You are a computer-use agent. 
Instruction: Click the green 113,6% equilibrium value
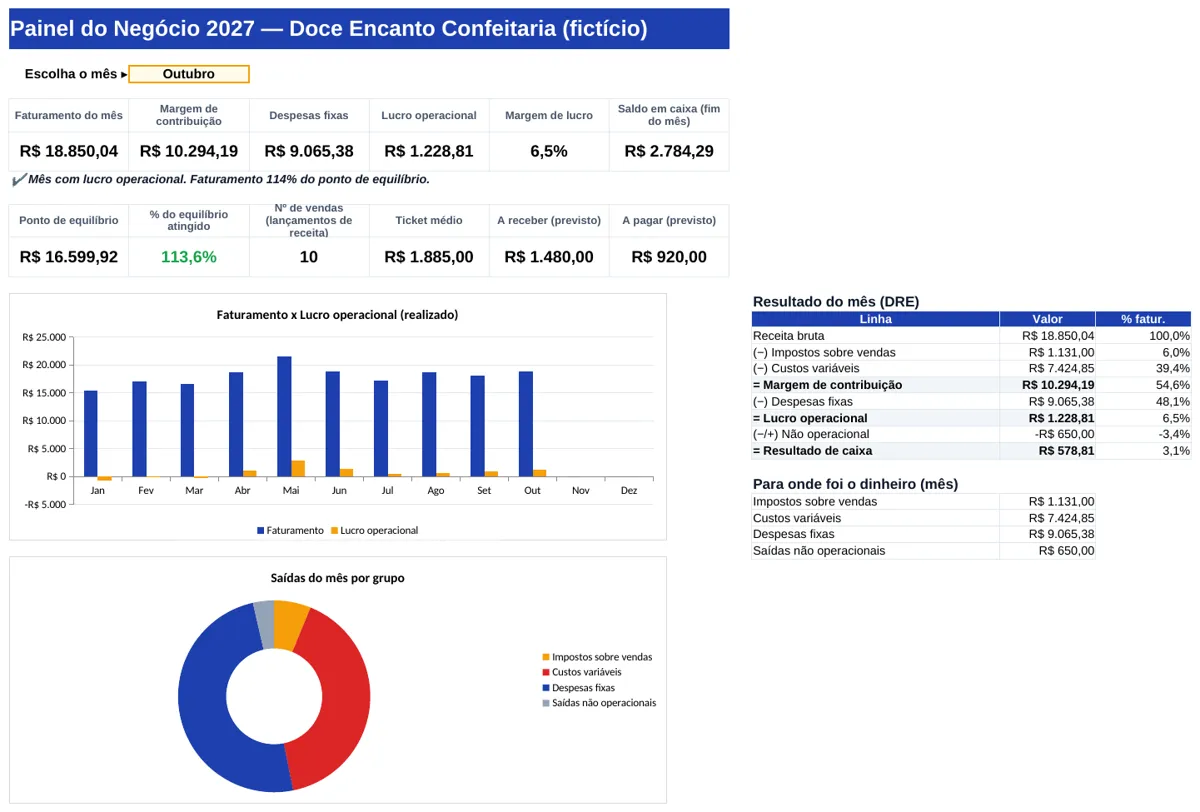pyautogui.click(x=189, y=257)
